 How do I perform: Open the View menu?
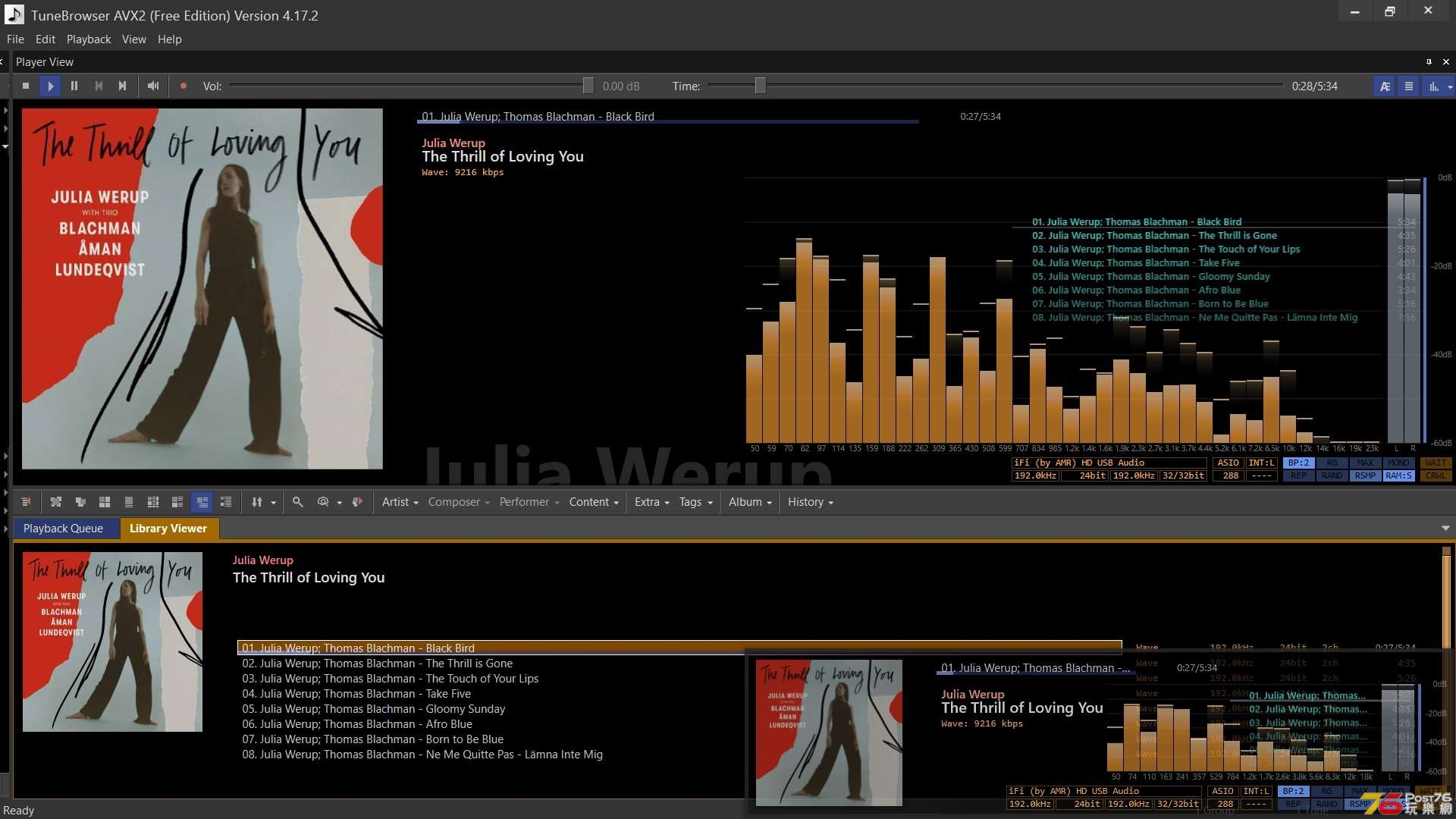133,39
